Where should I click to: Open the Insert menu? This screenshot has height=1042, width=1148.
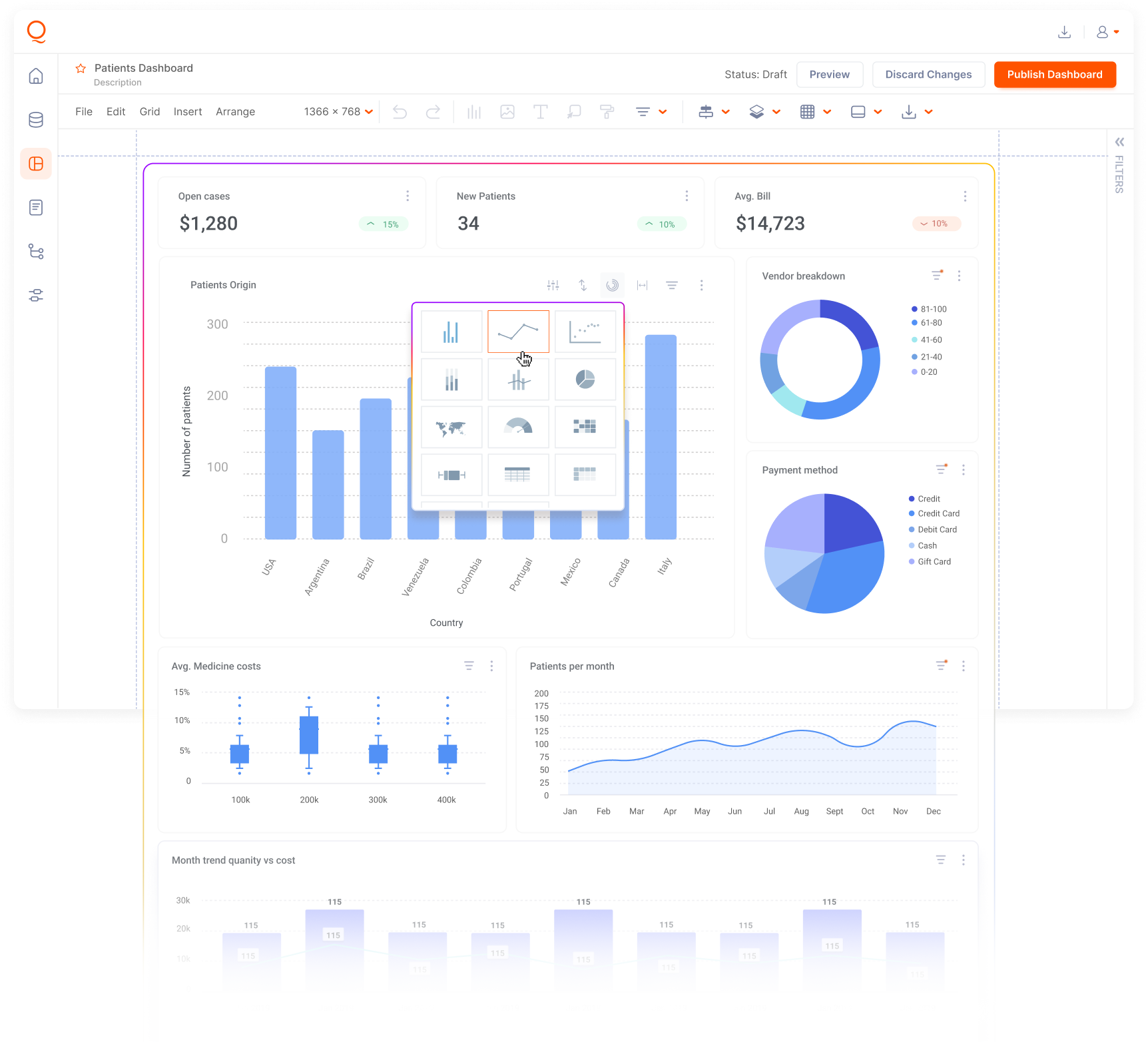point(187,112)
